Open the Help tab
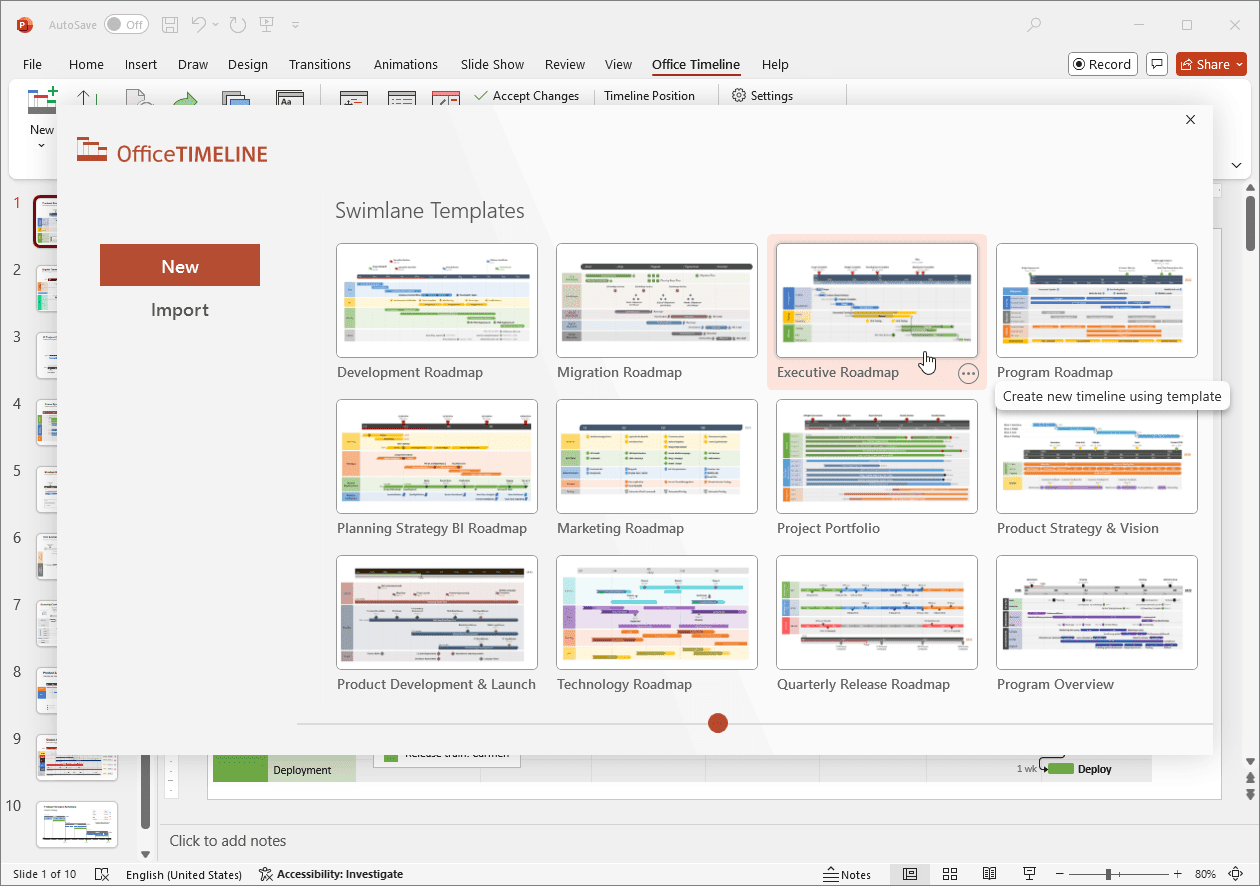 click(x=775, y=64)
